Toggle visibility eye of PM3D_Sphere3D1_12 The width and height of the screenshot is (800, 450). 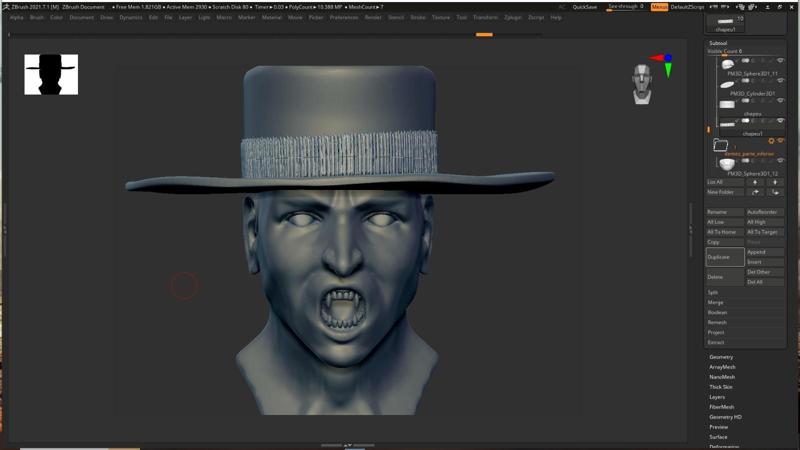780,161
